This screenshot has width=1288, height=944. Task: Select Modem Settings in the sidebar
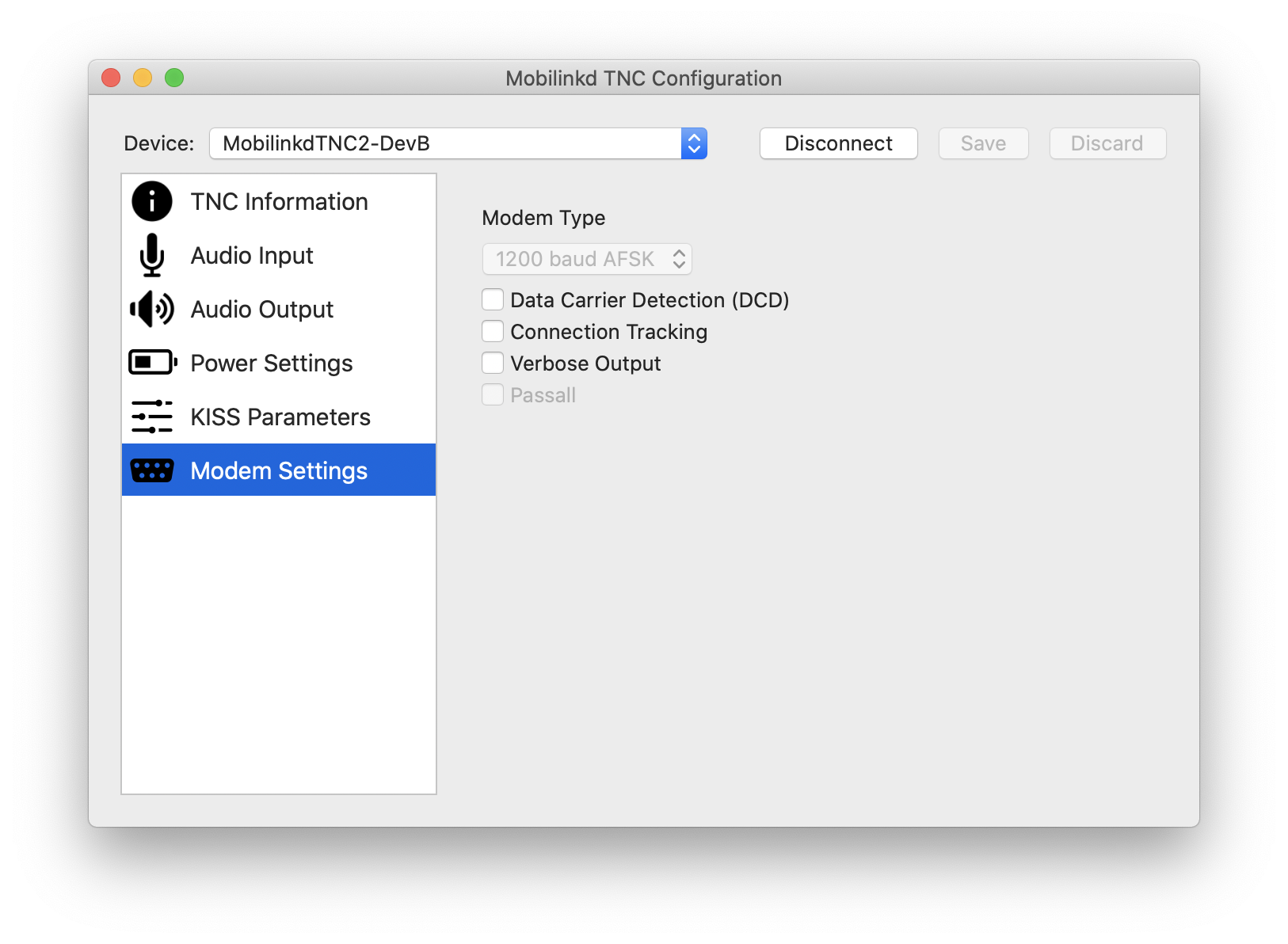[x=279, y=470]
